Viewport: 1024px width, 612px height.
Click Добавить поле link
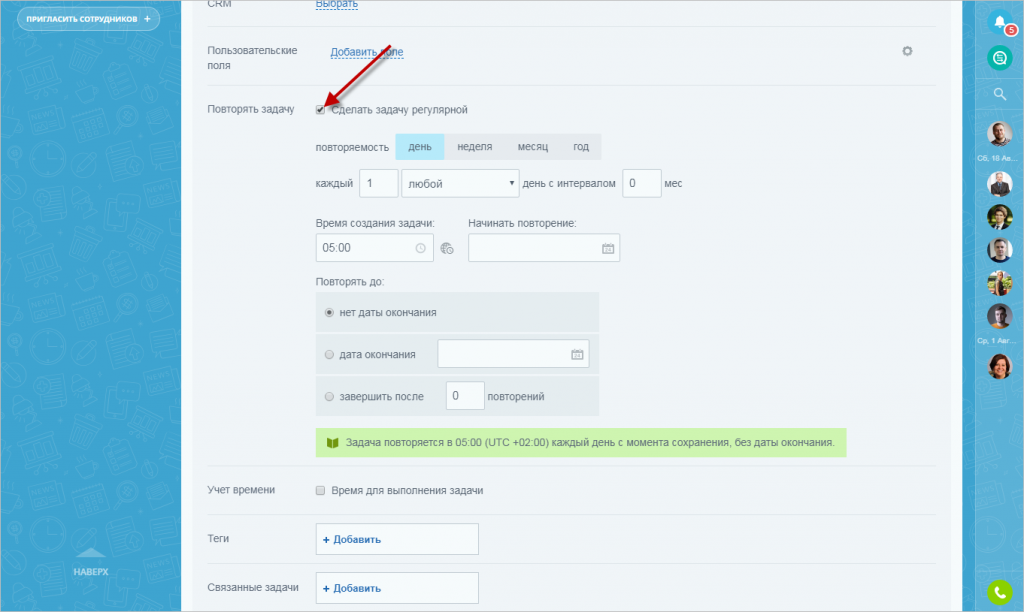[x=366, y=52]
